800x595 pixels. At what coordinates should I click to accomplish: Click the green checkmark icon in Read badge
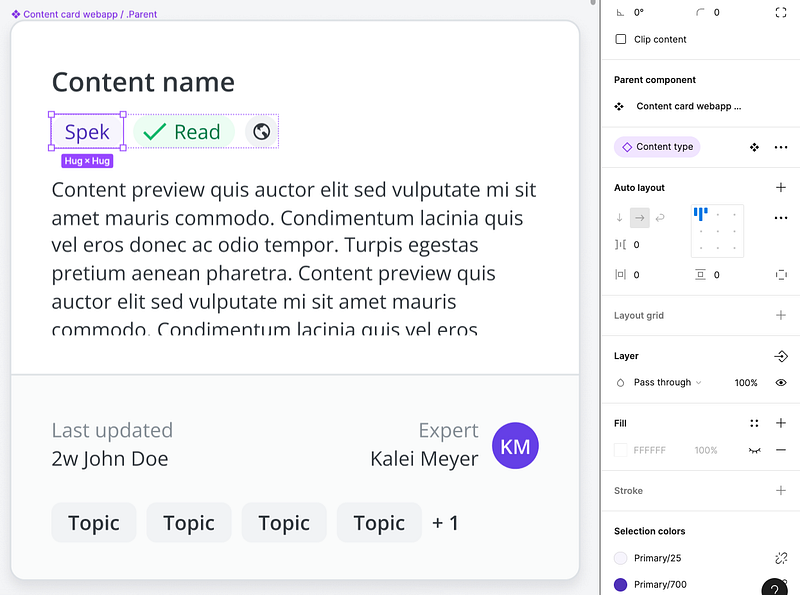pyautogui.click(x=154, y=132)
